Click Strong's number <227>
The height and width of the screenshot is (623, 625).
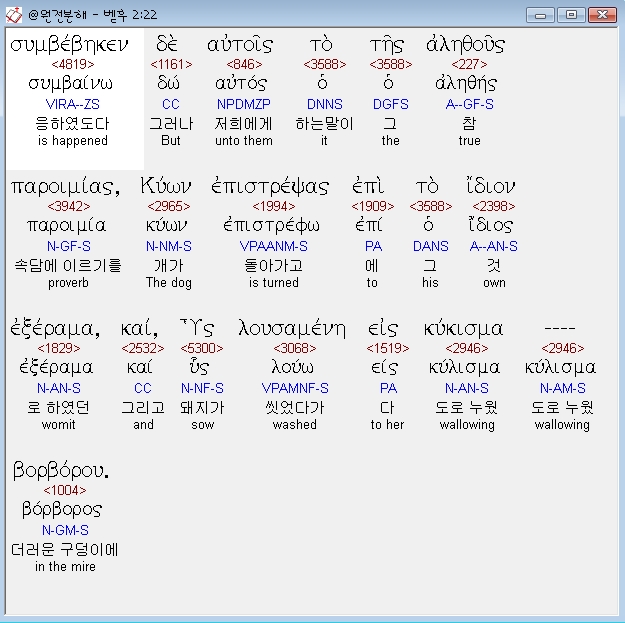[469, 64]
